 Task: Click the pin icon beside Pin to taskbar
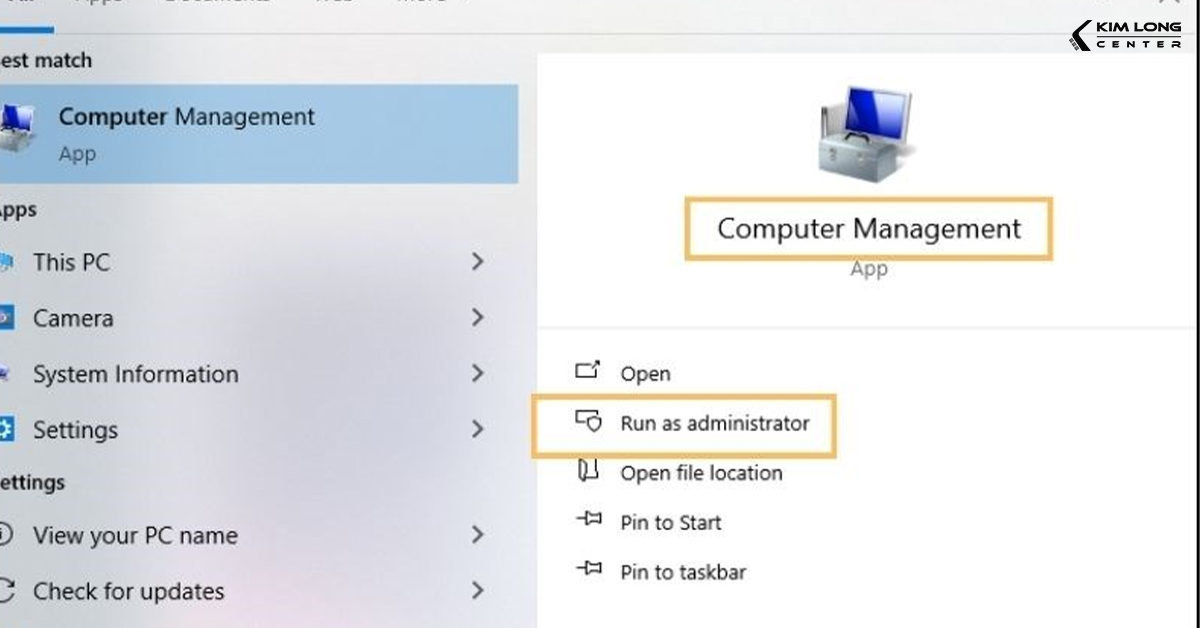coord(588,570)
